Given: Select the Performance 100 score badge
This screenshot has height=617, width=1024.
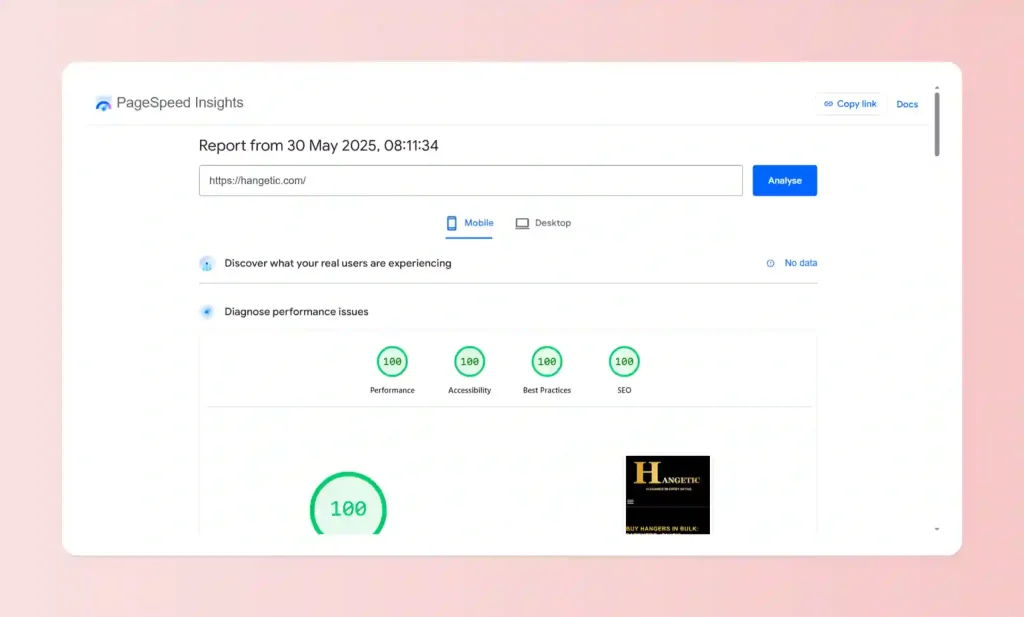Looking at the screenshot, I should 392,362.
